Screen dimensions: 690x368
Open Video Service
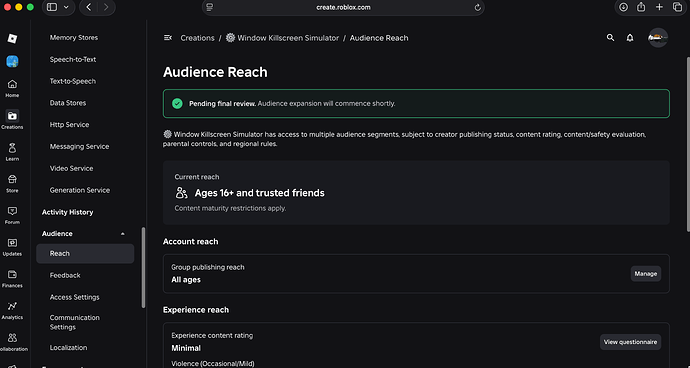pyautogui.click(x=71, y=168)
